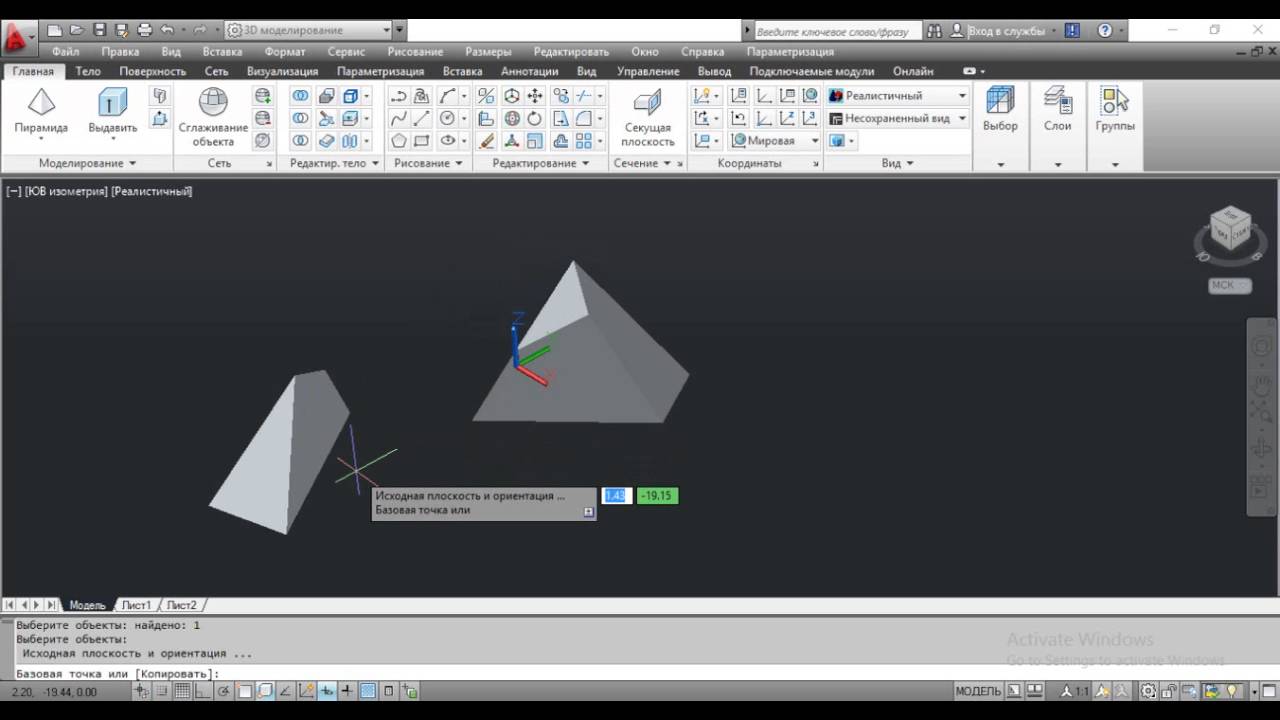Click the Open file icon in quick toolbar

(76, 30)
